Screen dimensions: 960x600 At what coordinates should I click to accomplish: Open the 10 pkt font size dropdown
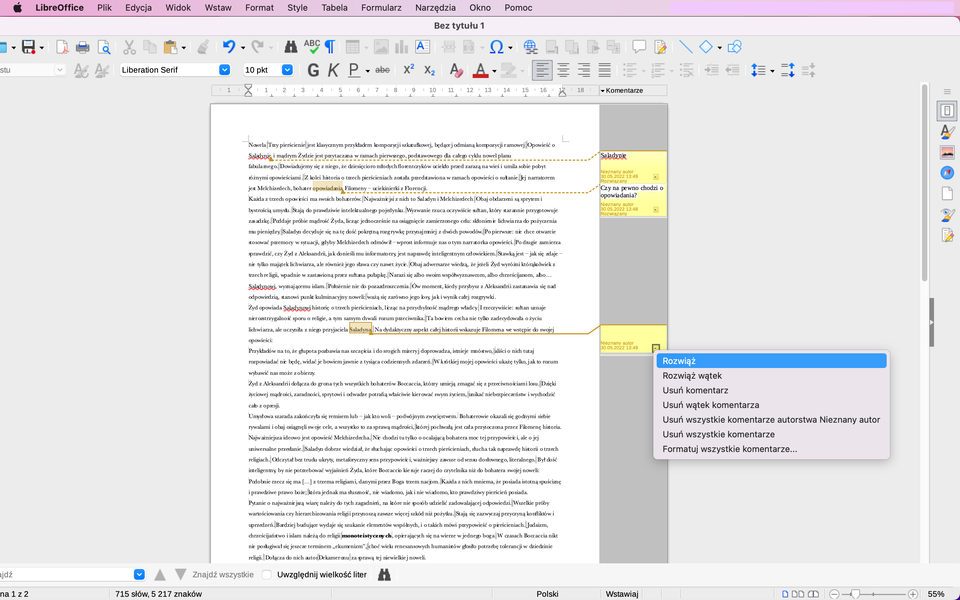(287, 70)
